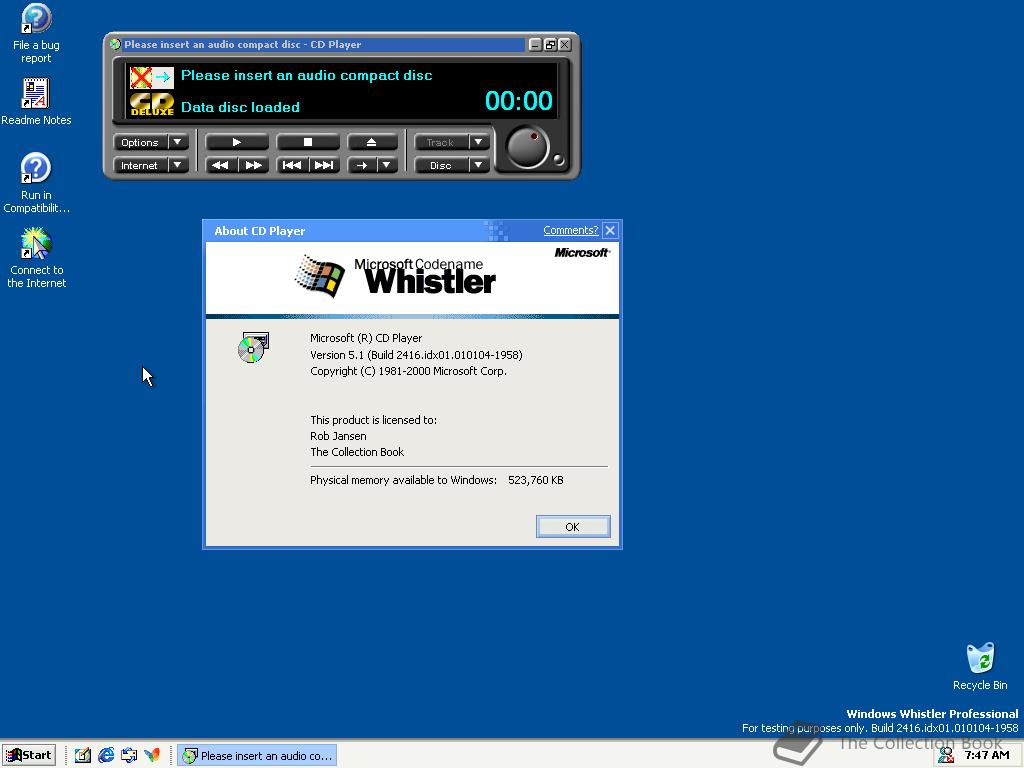Image resolution: width=1024 pixels, height=768 pixels.
Task: Skip to the next track
Action: [x=324, y=165]
